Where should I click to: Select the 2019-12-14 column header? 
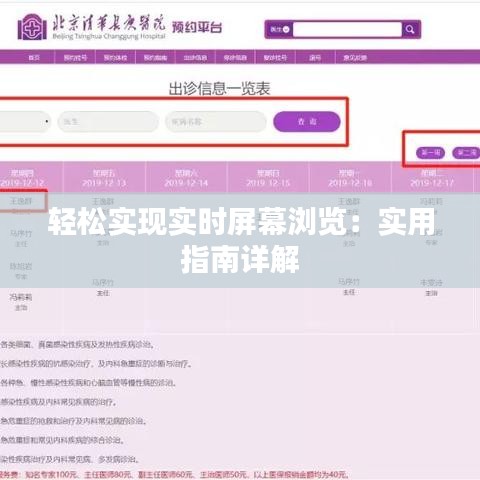186,178
